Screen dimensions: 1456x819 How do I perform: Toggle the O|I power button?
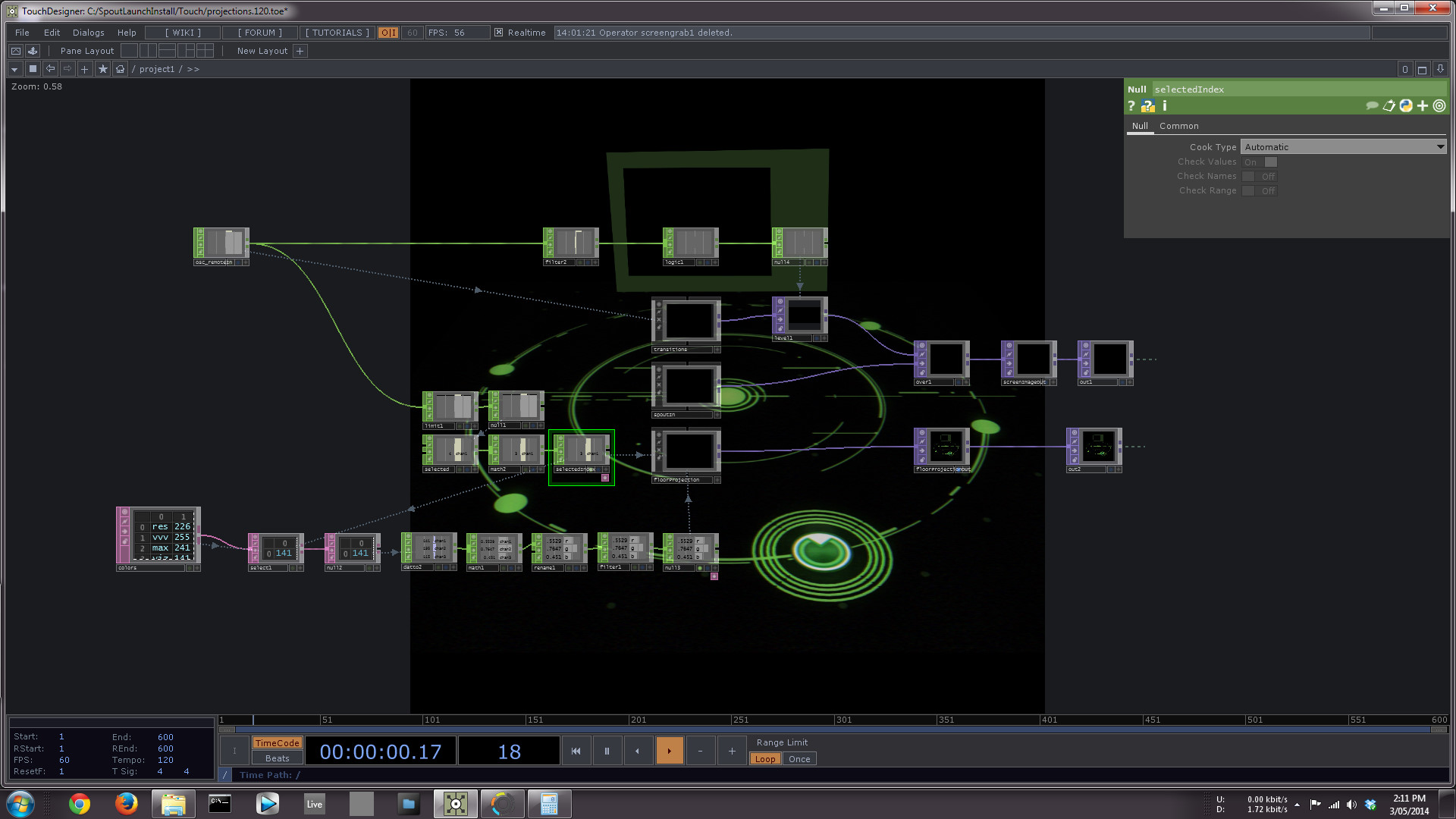[x=388, y=33]
